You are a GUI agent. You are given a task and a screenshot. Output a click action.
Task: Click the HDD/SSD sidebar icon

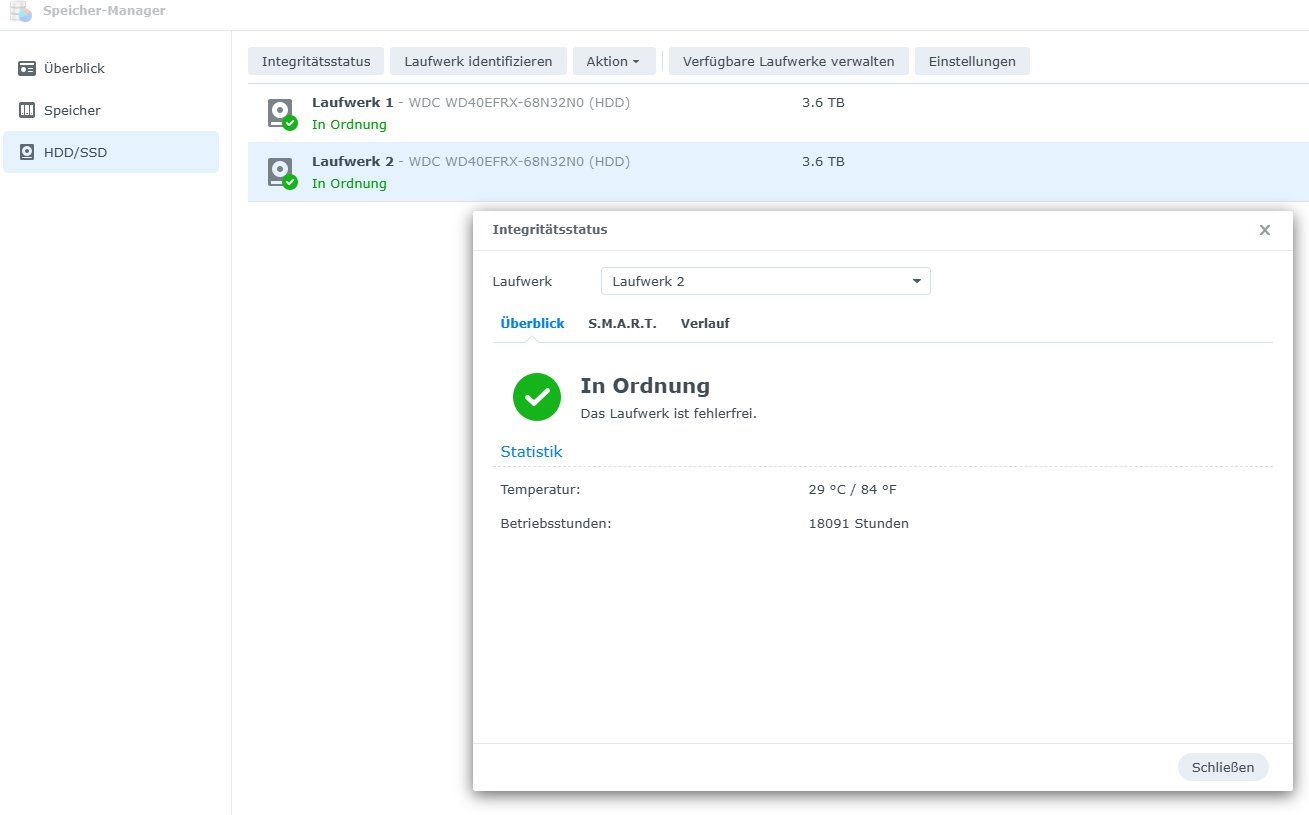[27, 153]
